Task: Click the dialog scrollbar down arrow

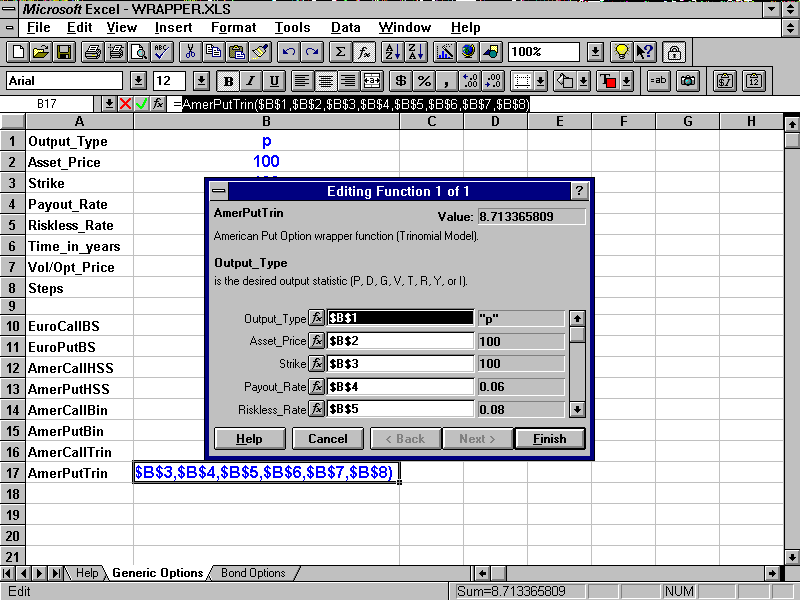Action: click(x=578, y=408)
